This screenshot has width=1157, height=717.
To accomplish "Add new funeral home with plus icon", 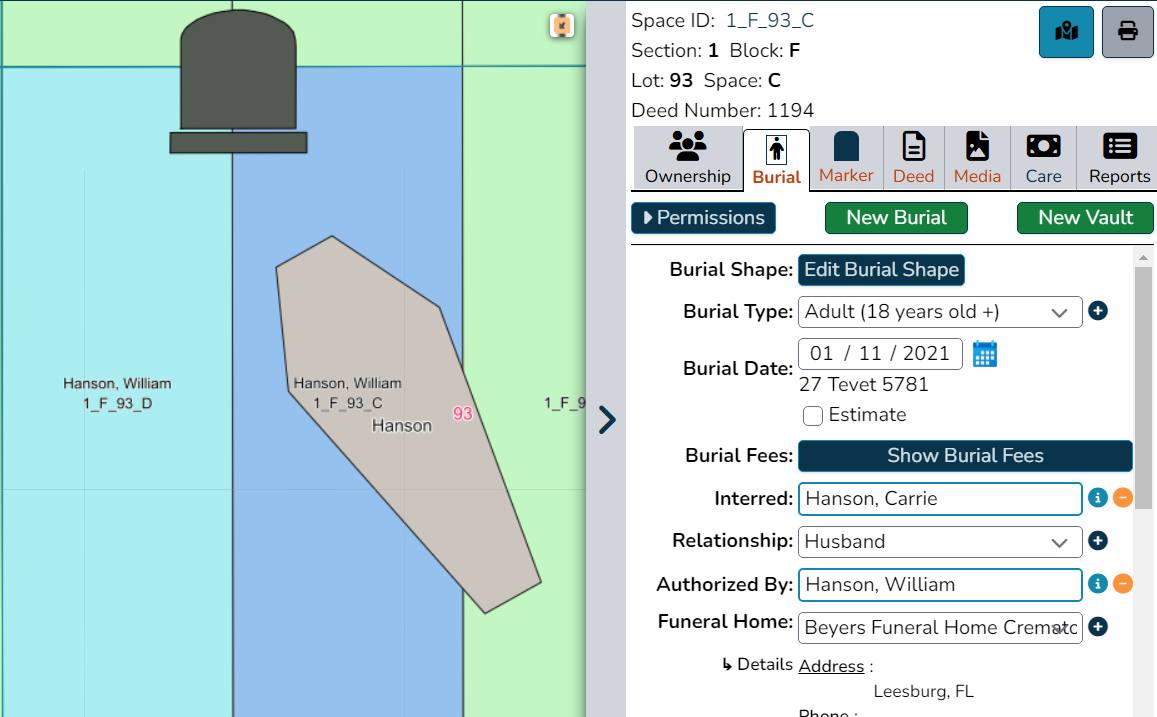I will (1098, 626).
